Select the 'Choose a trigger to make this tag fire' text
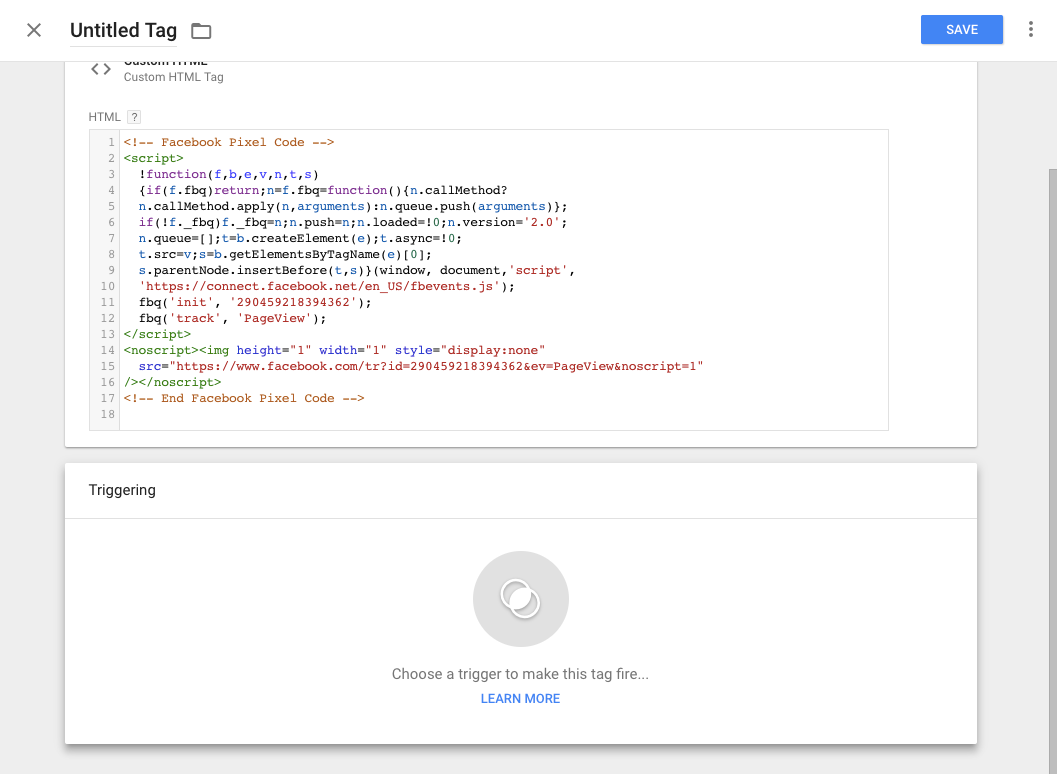1057x774 pixels. (x=520, y=674)
